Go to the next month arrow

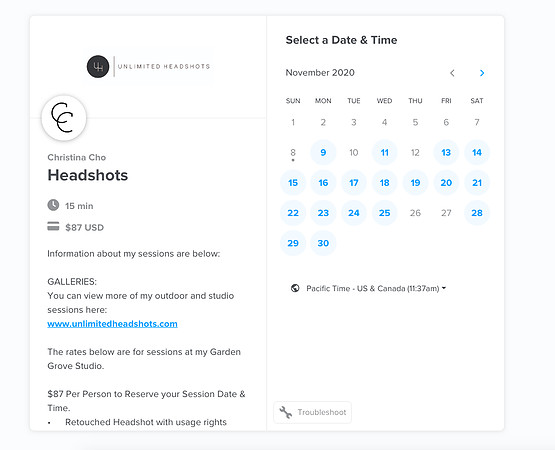click(x=482, y=73)
